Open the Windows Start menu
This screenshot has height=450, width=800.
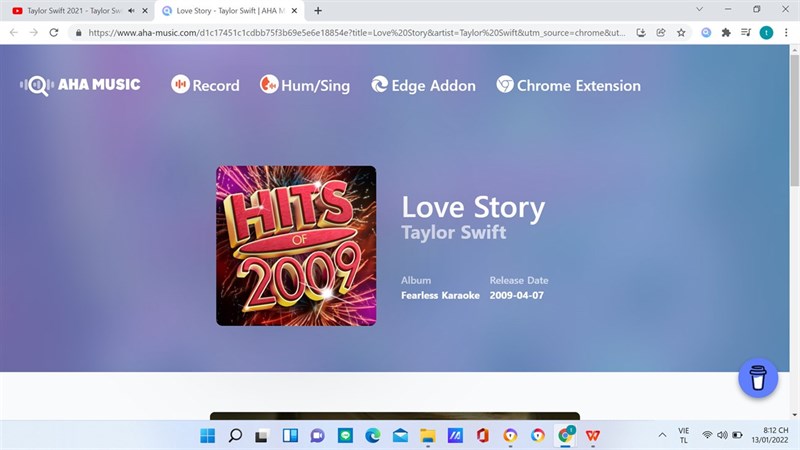pyautogui.click(x=207, y=436)
